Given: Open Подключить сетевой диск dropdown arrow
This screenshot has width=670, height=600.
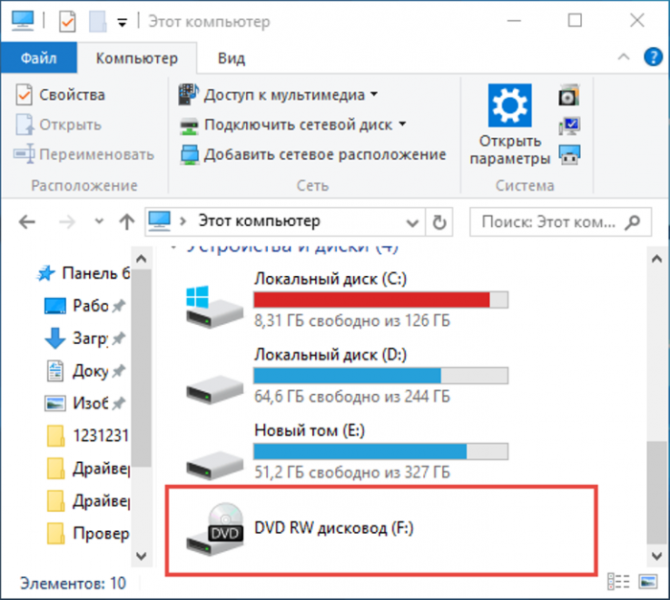Looking at the screenshot, I should pos(403,124).
